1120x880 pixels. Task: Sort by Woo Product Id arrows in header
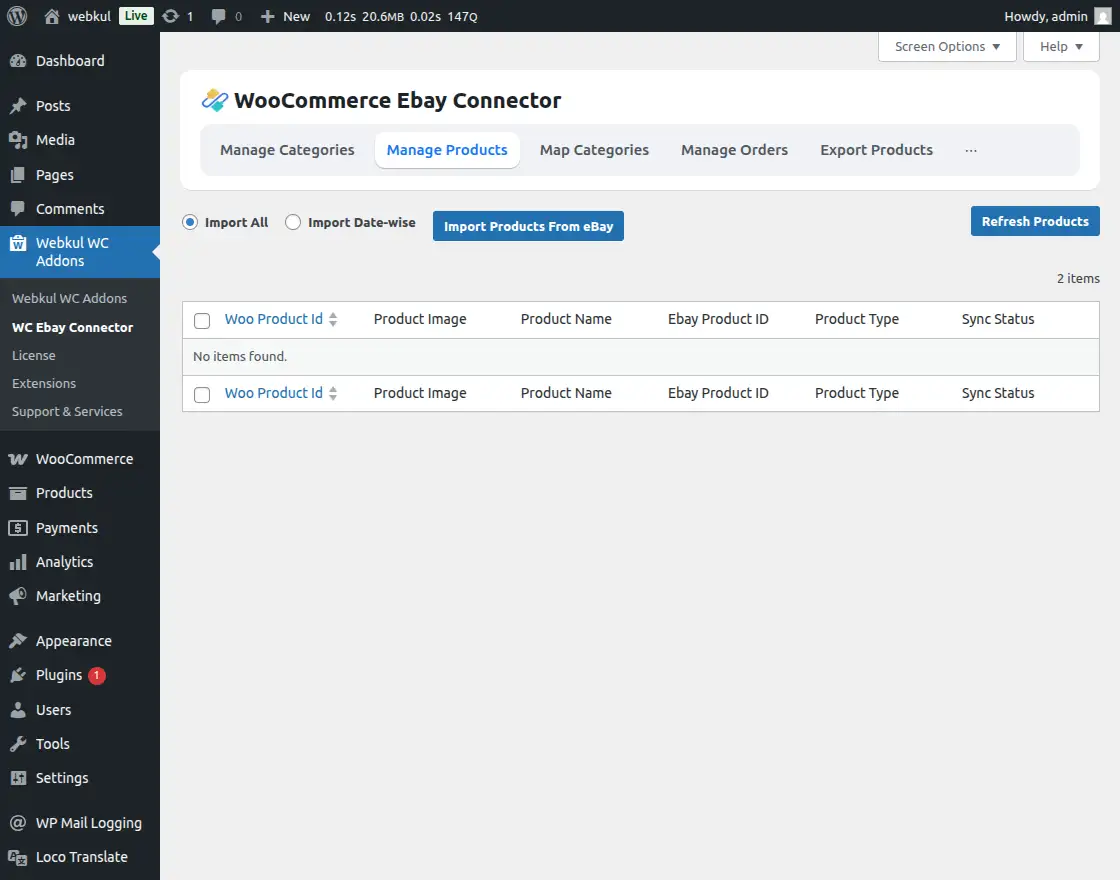tap(333, 319)
